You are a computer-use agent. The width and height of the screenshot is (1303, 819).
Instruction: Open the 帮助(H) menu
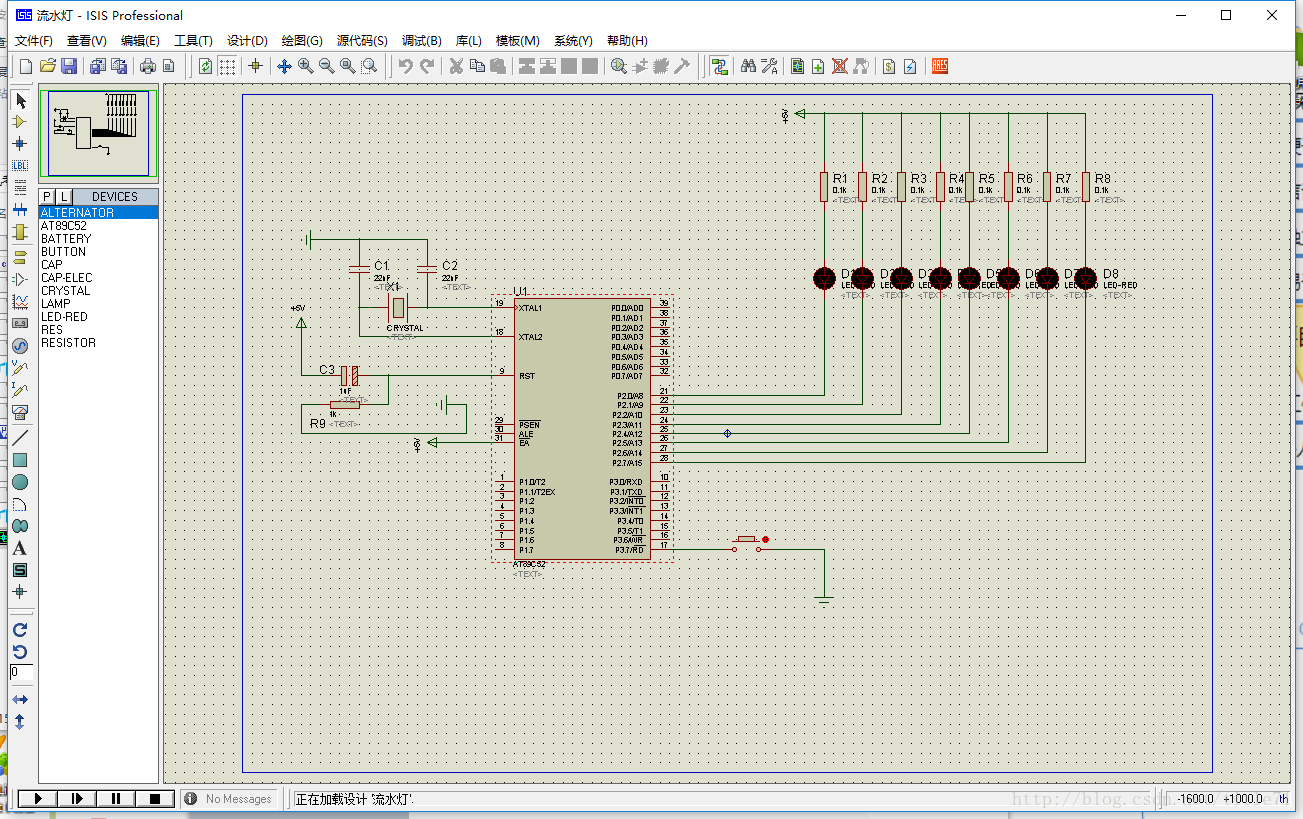[x=627, y=41]
